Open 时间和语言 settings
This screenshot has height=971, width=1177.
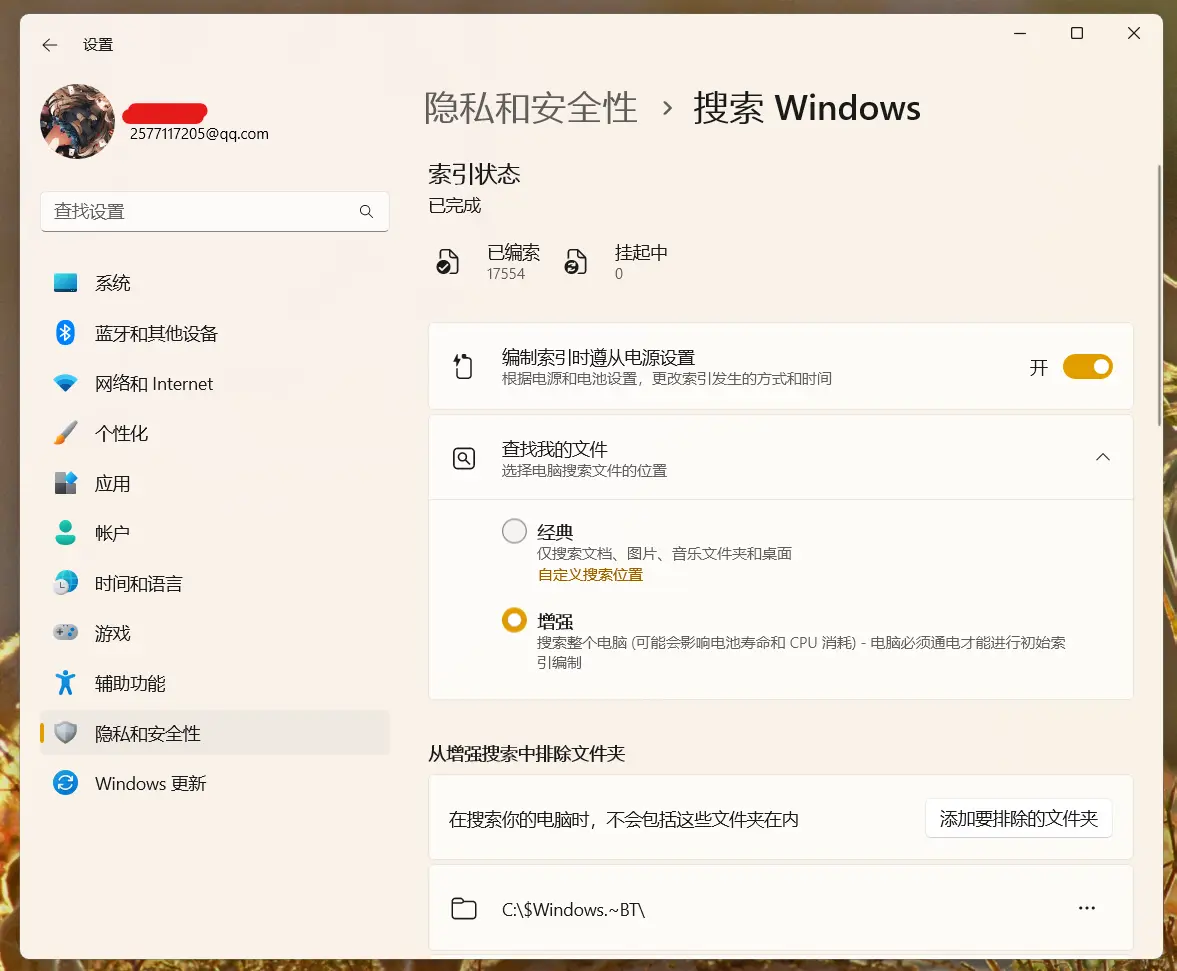coord(215,583)
